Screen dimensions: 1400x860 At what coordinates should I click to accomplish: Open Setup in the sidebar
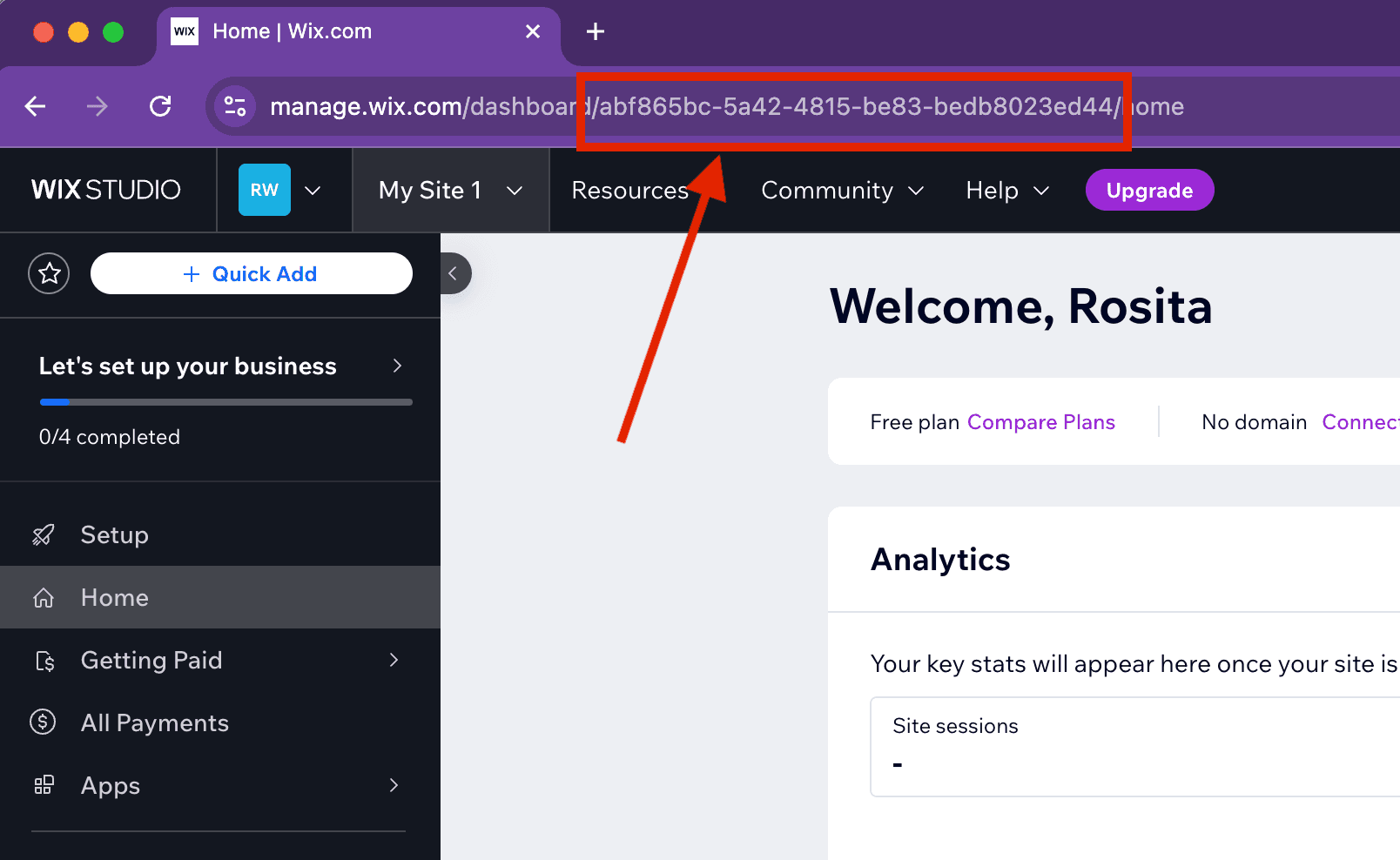click(220, 534)
